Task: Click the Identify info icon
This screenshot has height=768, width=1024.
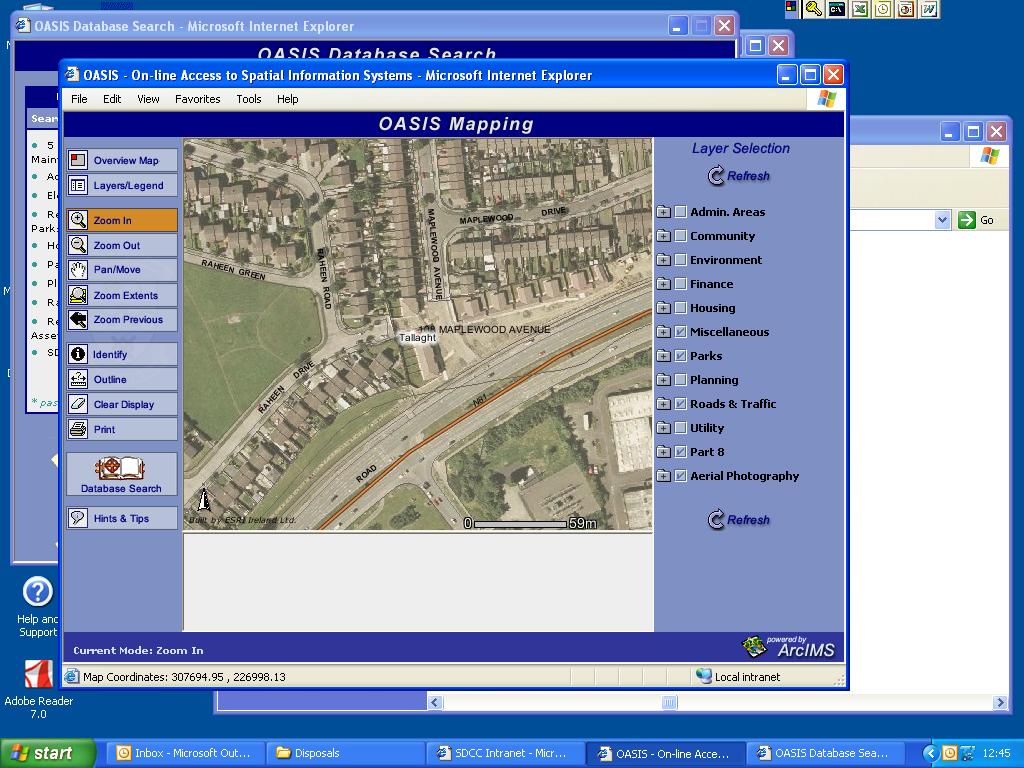Action: tap(78, 354)
